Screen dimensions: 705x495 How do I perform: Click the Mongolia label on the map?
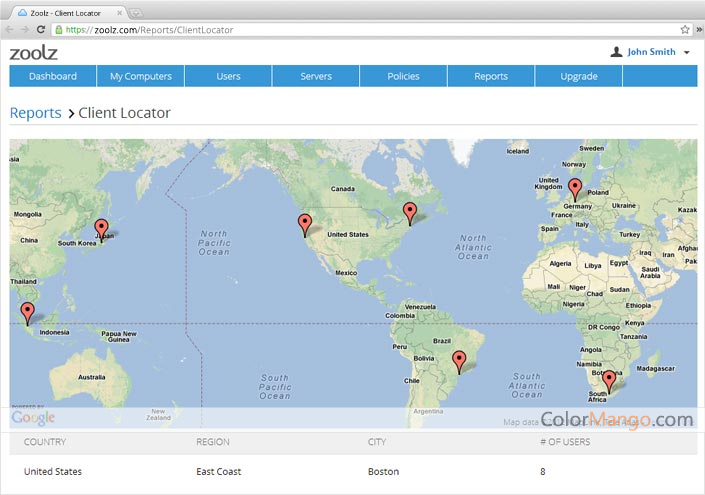27,214
